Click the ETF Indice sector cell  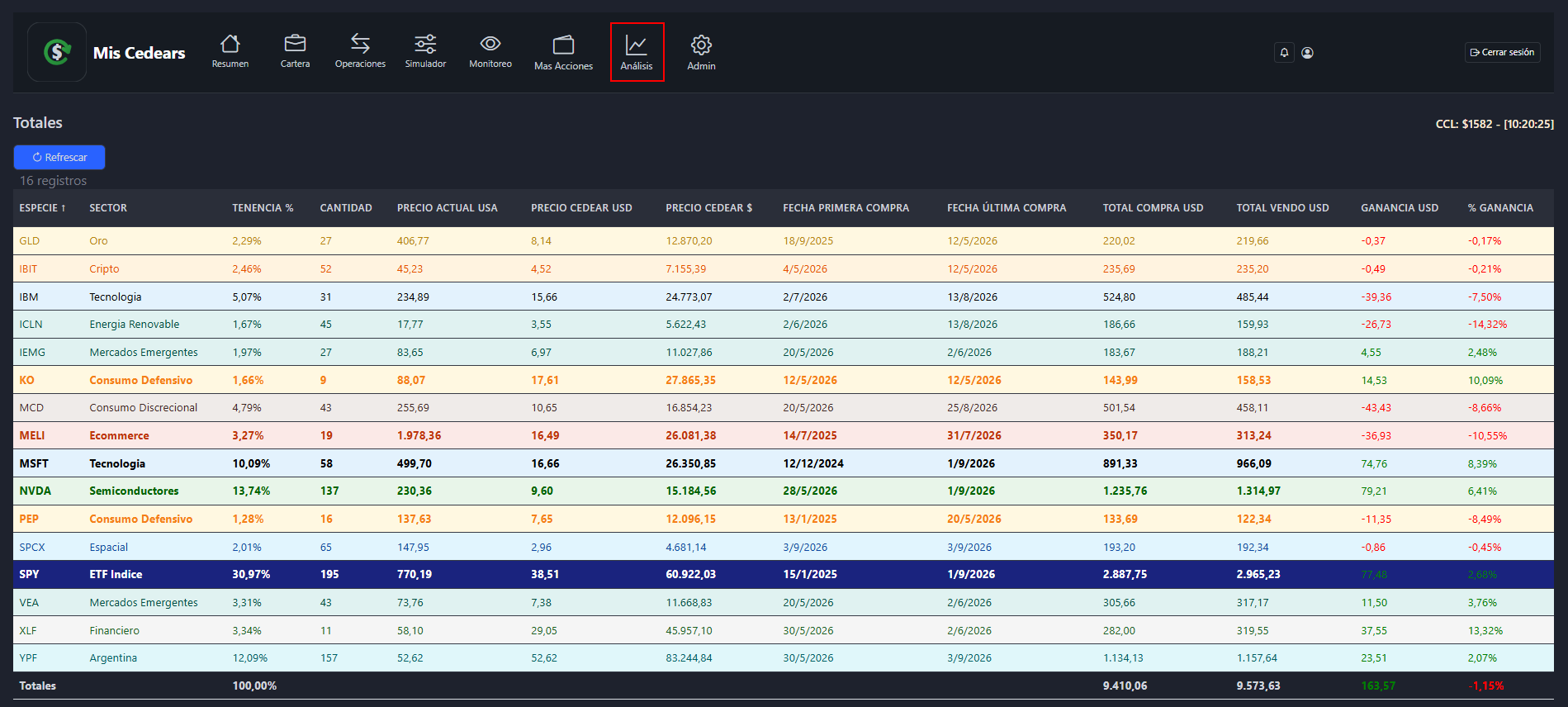116,575
